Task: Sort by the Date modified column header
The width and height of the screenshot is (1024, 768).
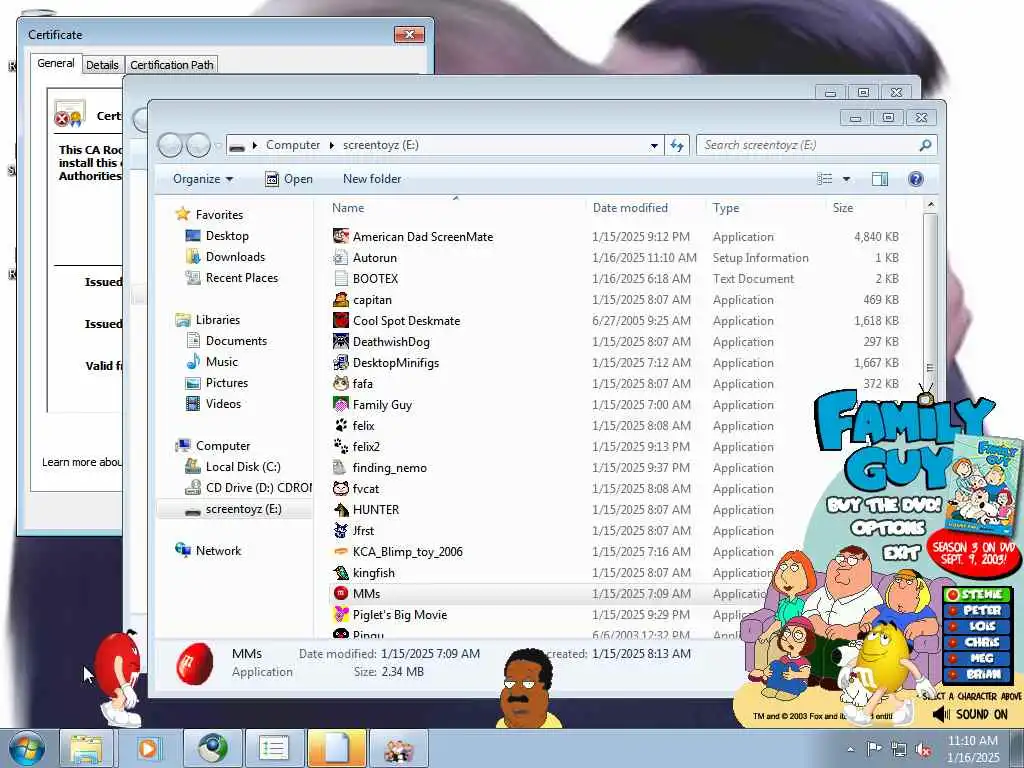Action: click(x=630, y=208)
